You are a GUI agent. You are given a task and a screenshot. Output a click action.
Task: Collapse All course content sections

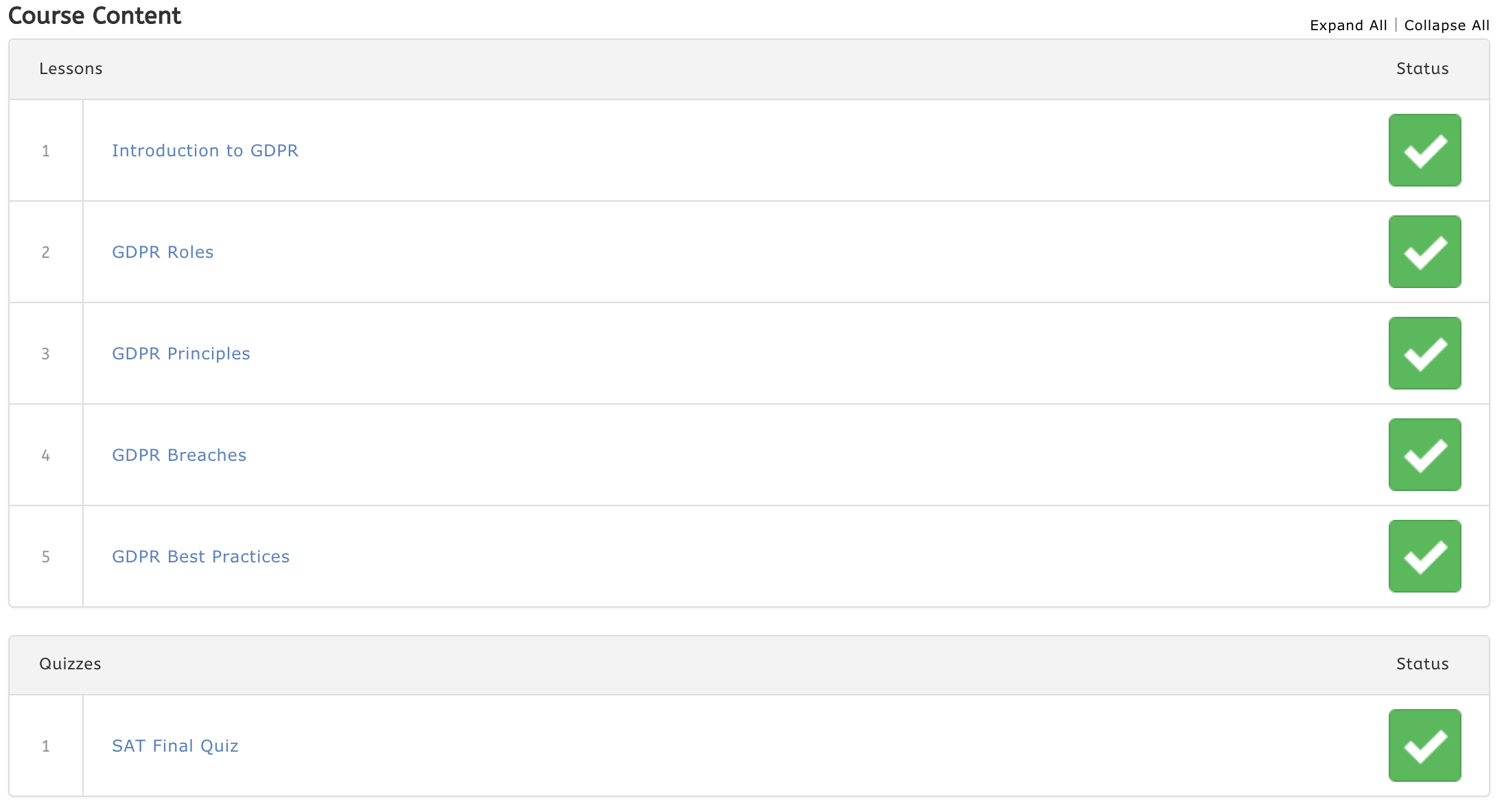pyautogui.click(x=1446, y=25)
